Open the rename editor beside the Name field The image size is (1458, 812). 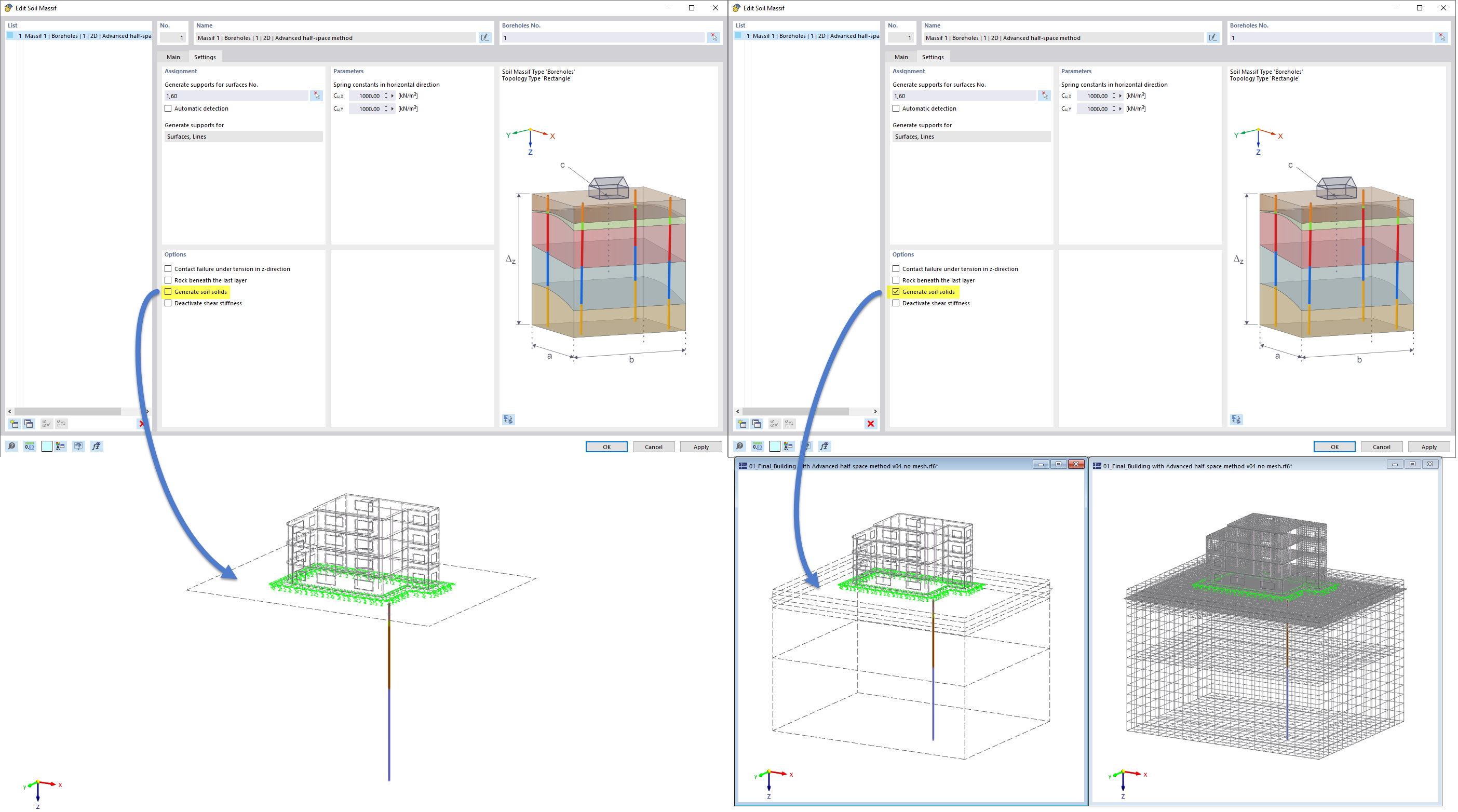(x=485, y=37)
